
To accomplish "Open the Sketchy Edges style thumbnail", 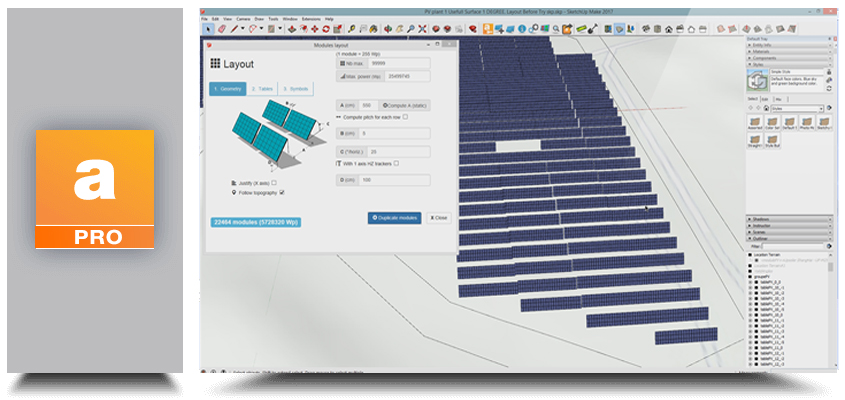I will click(825, 123).
